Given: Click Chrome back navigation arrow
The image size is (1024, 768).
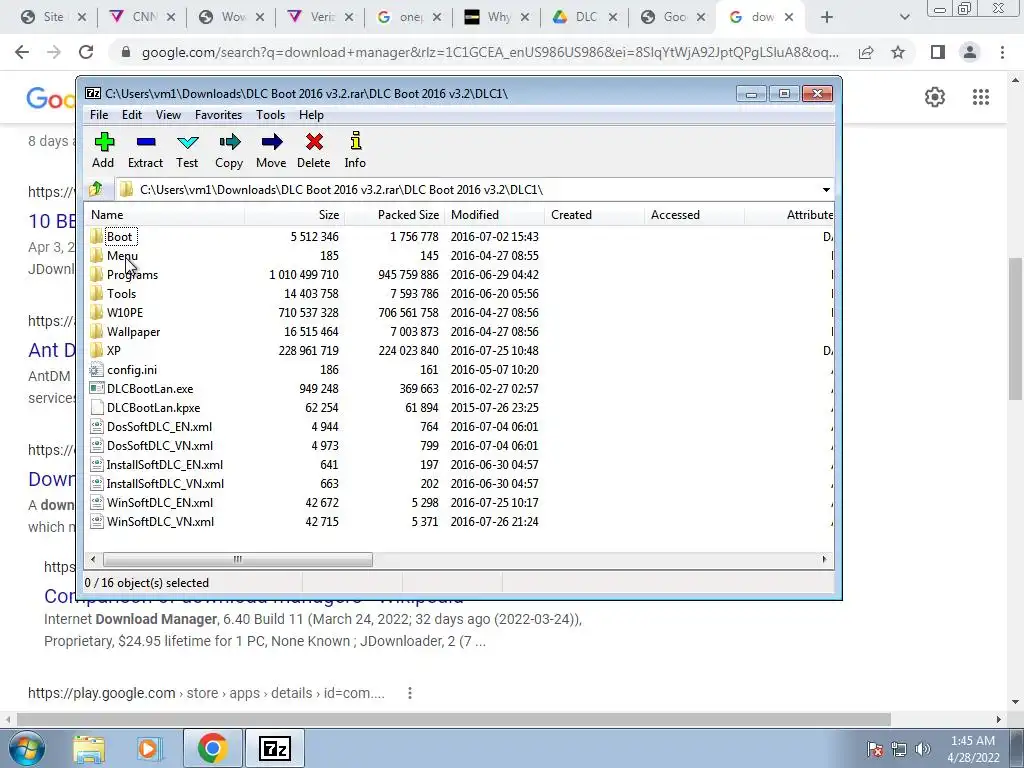Looking at the screenshot, I should click(x=22, y=52).
